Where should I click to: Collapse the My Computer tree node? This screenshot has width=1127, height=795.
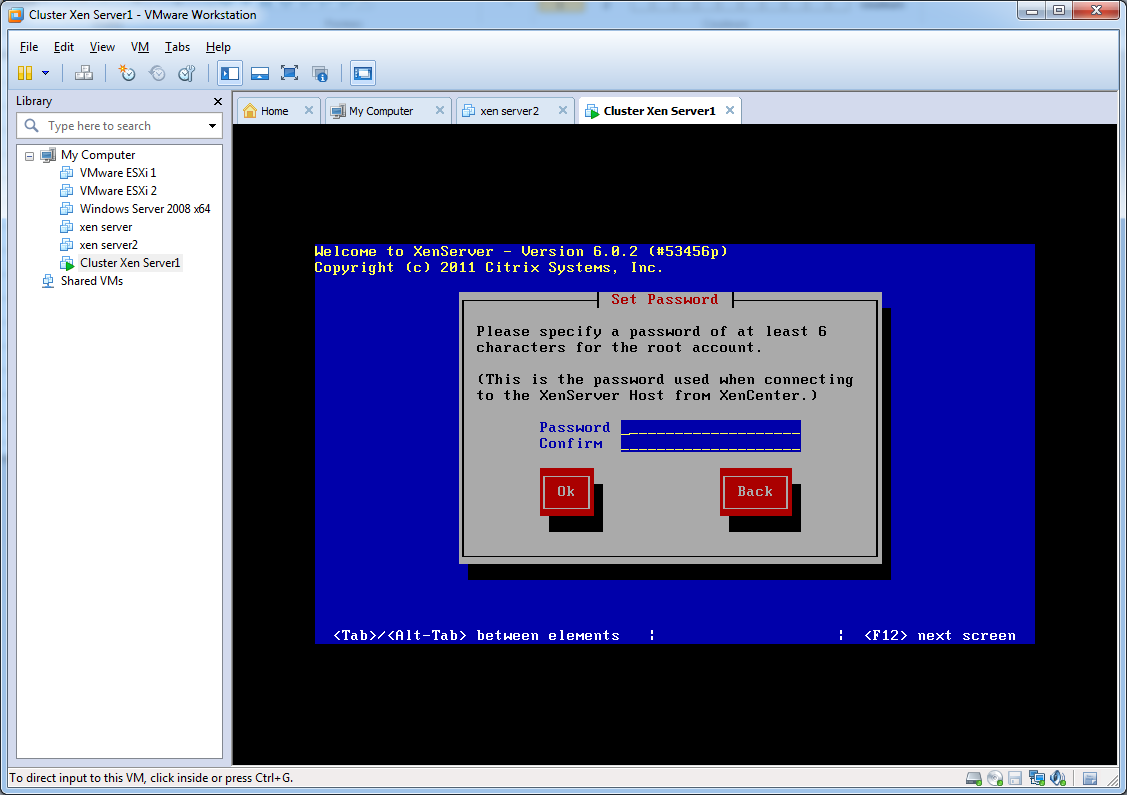[x=30, y=156]
